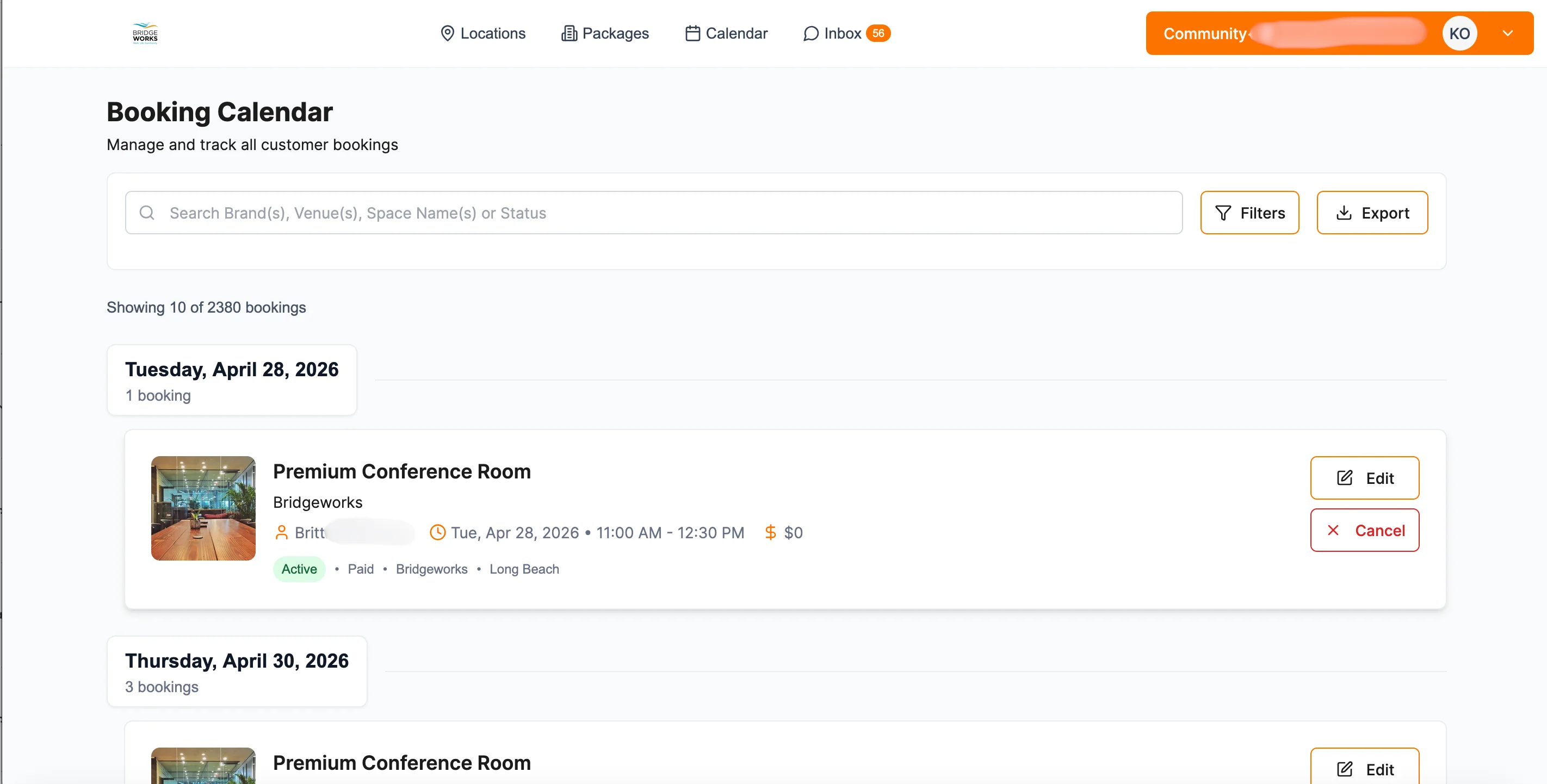Viewport: 1547px width, 784px height.
Task: Expand the account dropdown chevron
Action: [x=1508, y=34]
